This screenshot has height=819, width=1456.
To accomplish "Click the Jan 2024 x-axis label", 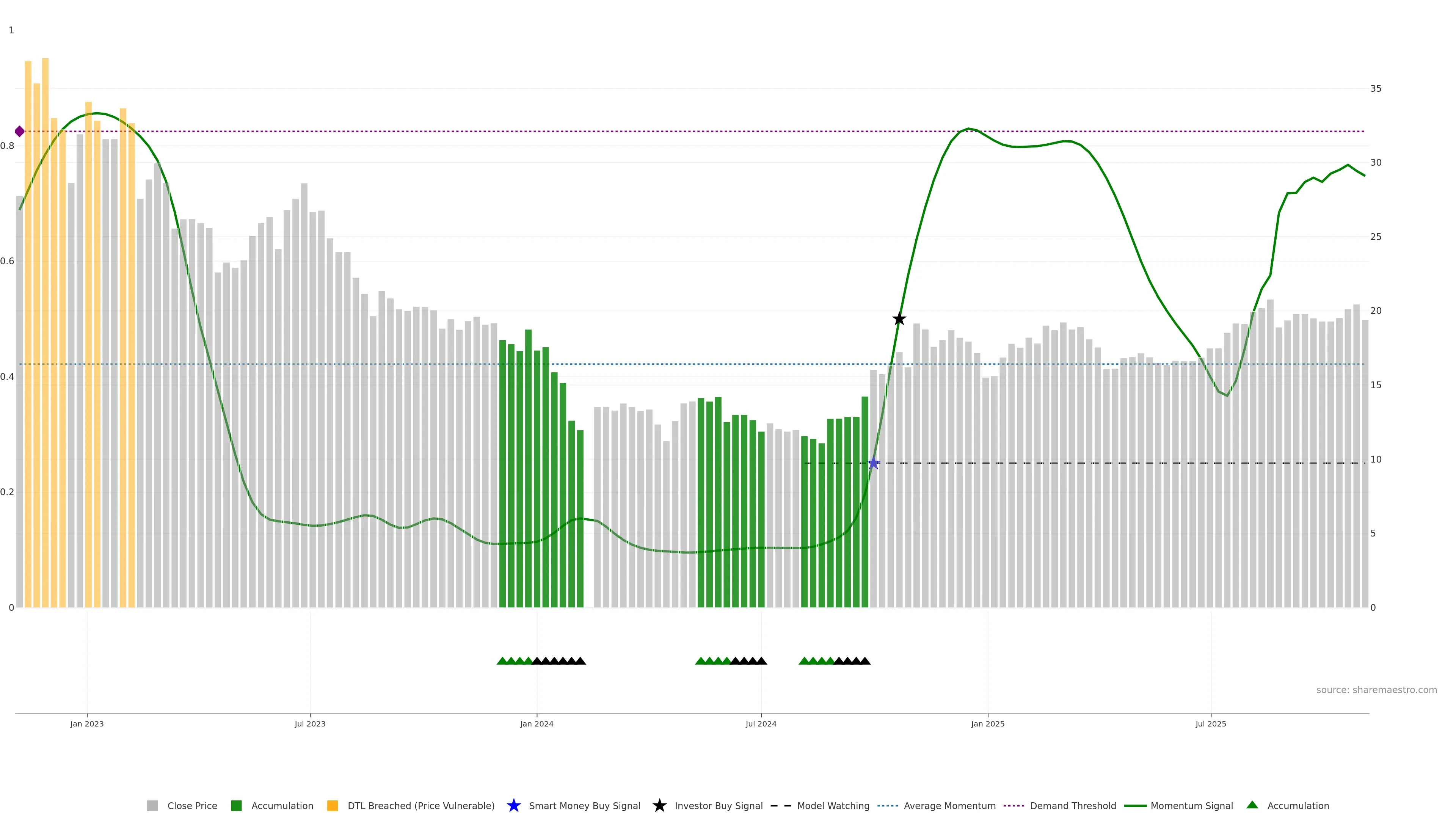I will (537, 724).
